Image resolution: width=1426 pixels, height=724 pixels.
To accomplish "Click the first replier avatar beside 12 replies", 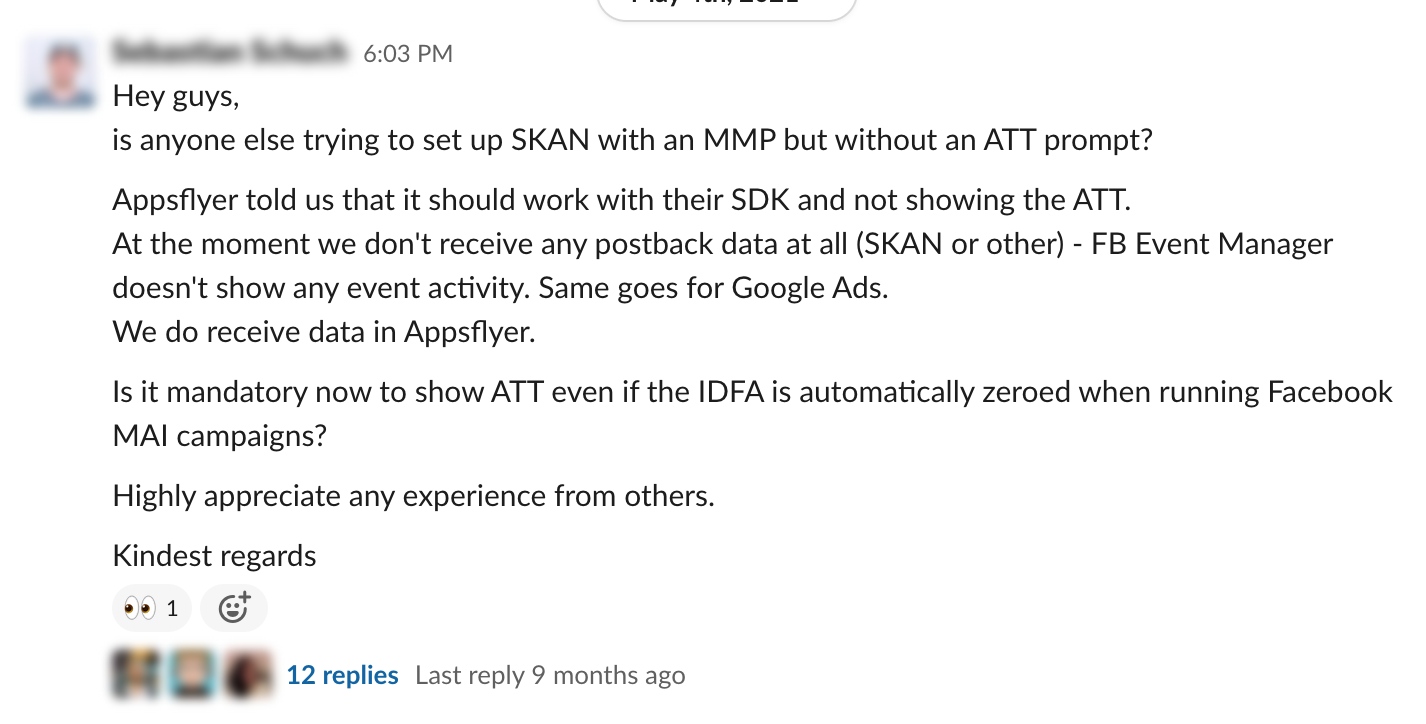I will coord(135,673).
